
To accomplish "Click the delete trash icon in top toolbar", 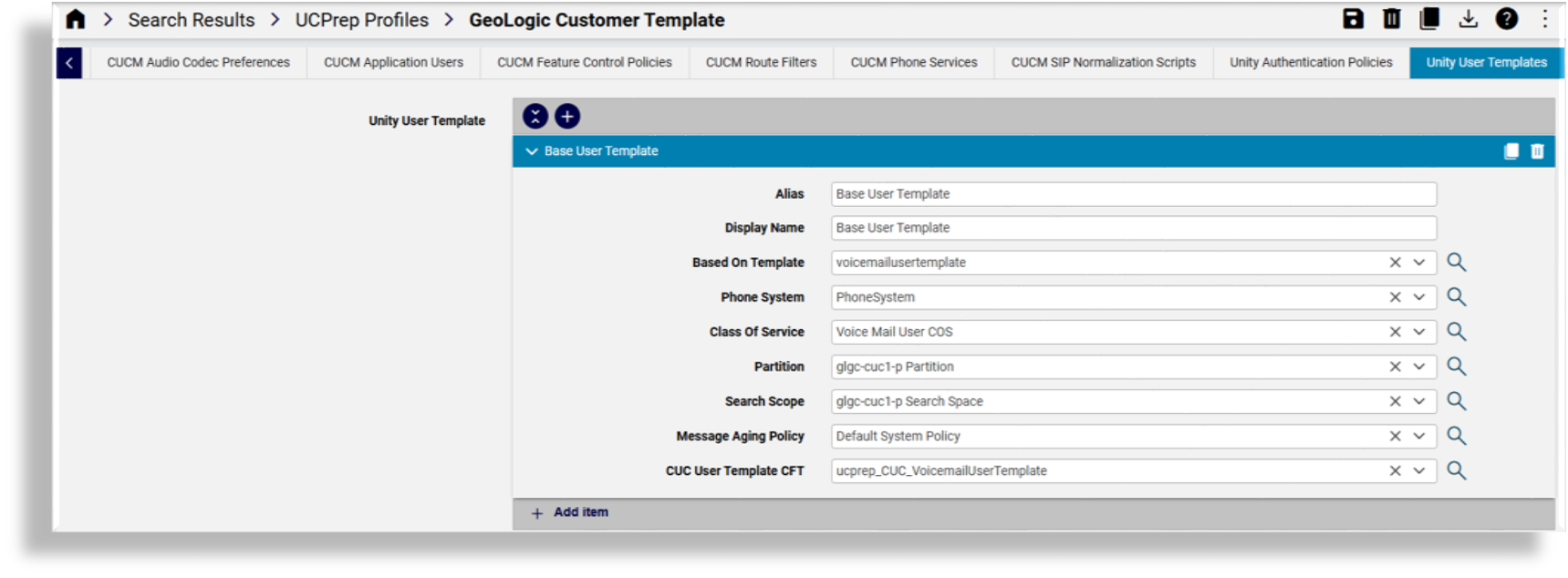I will point(1391,19).
